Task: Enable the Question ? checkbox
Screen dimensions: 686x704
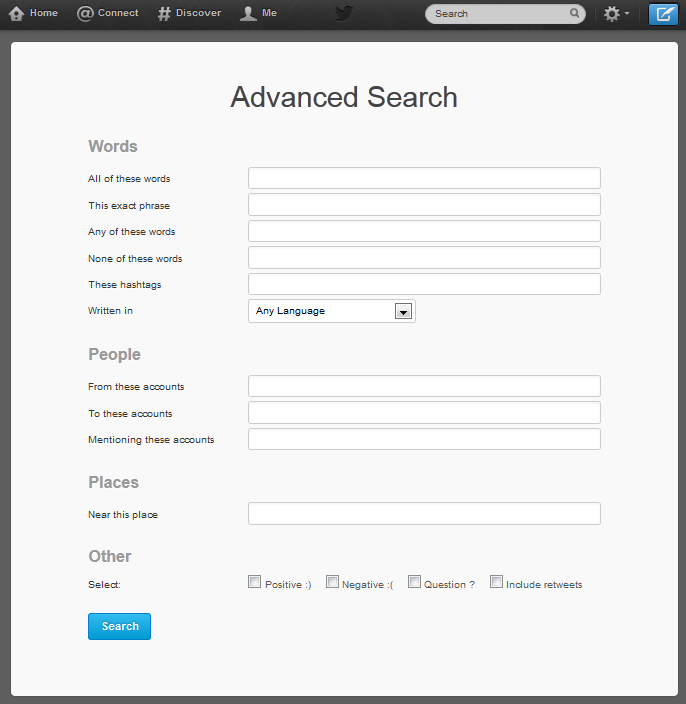Action: 414,582
